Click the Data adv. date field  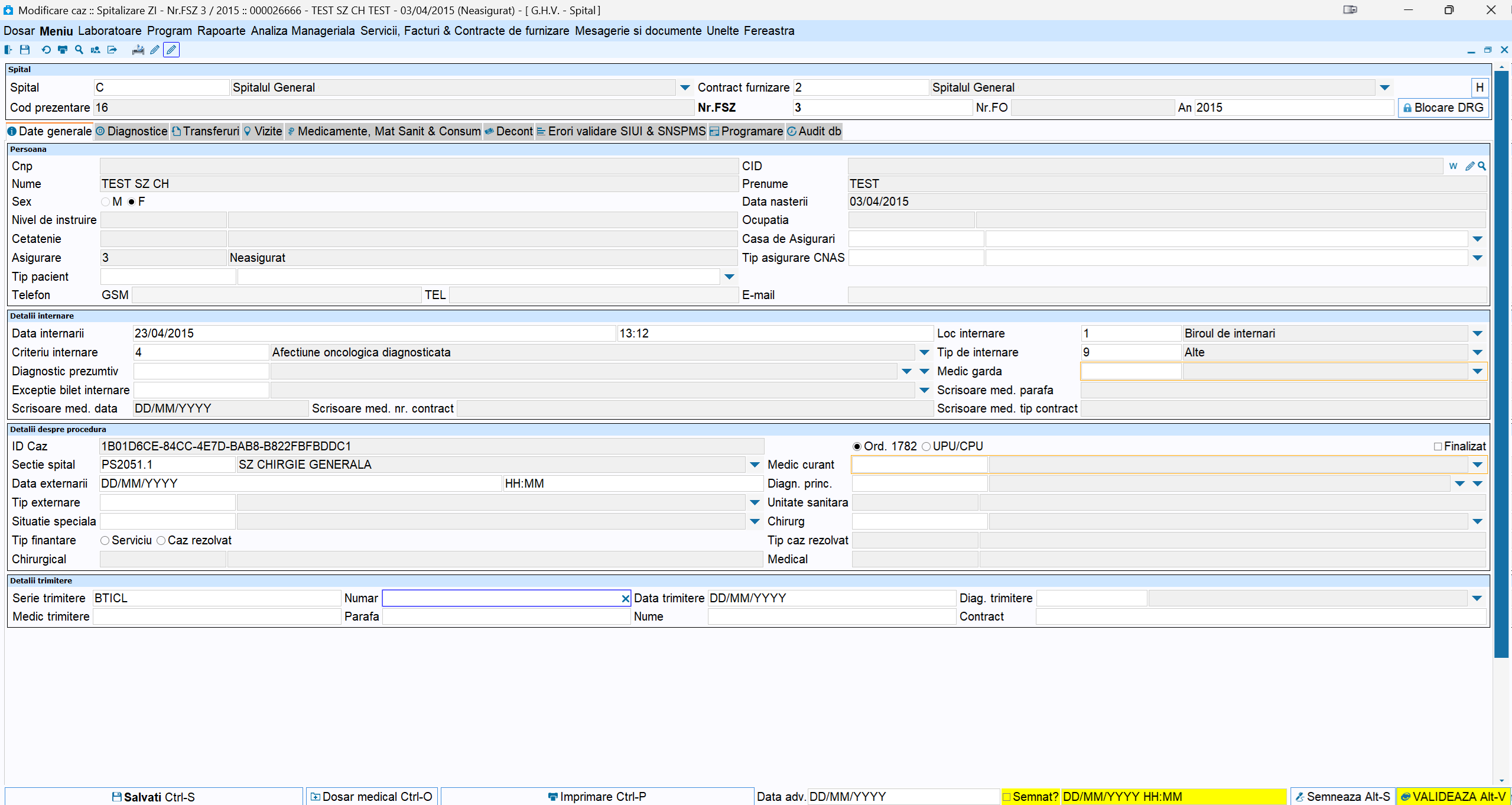coord(903,797)
